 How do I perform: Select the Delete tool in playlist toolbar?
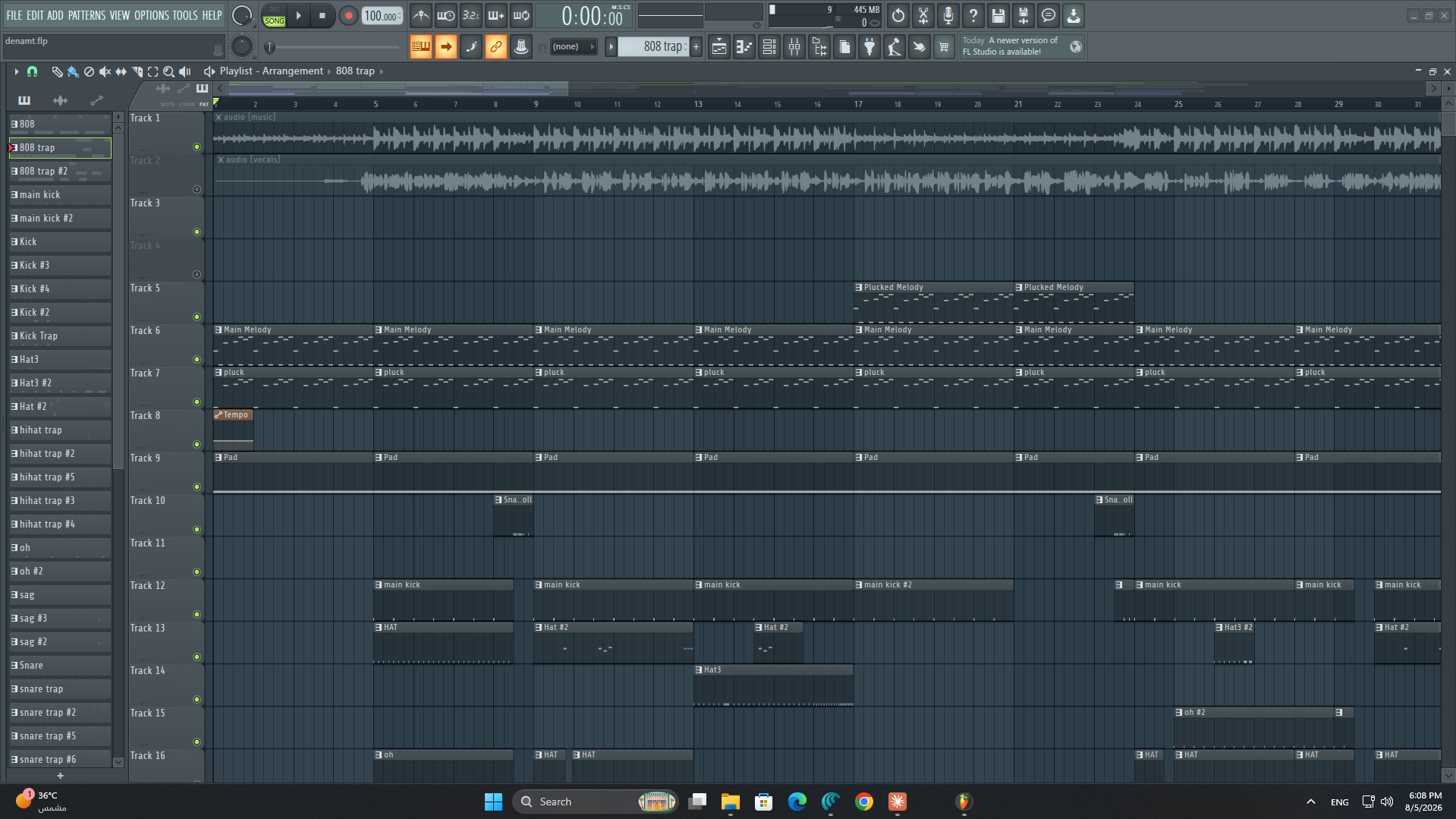[89, 71]
